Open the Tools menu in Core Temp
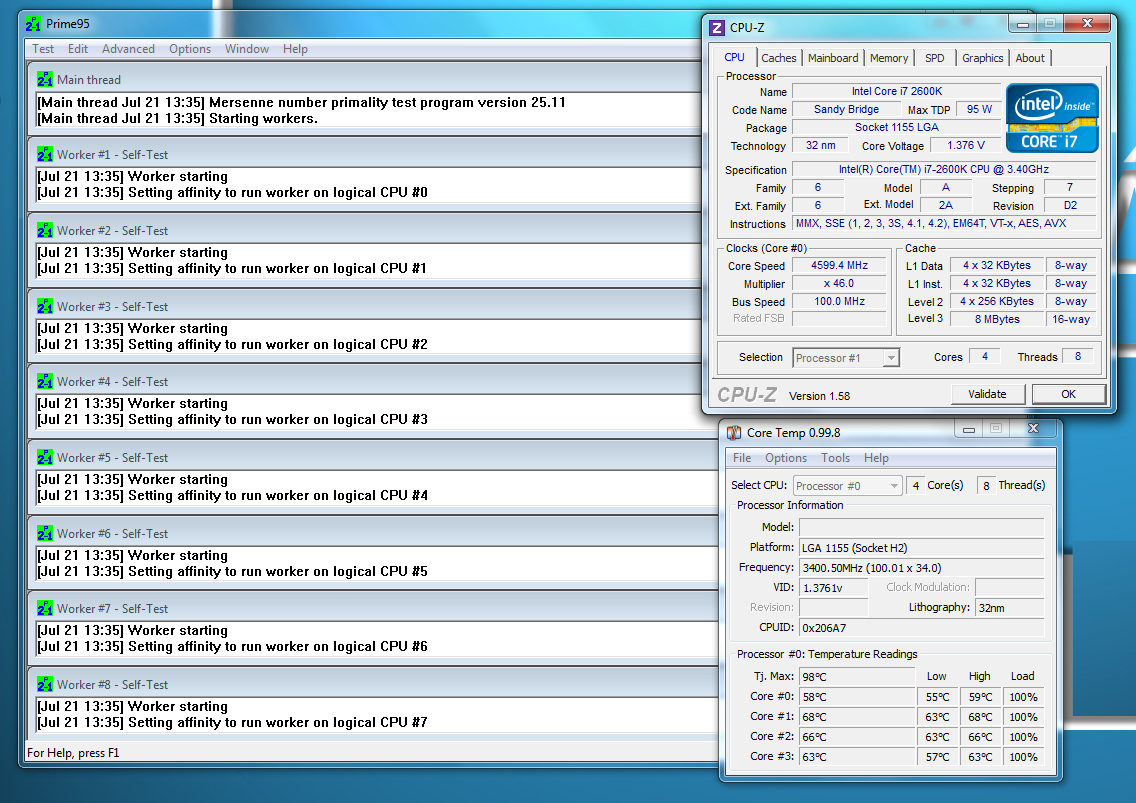Viewport: 1136px width, 803px height. (x=835, y=458)
